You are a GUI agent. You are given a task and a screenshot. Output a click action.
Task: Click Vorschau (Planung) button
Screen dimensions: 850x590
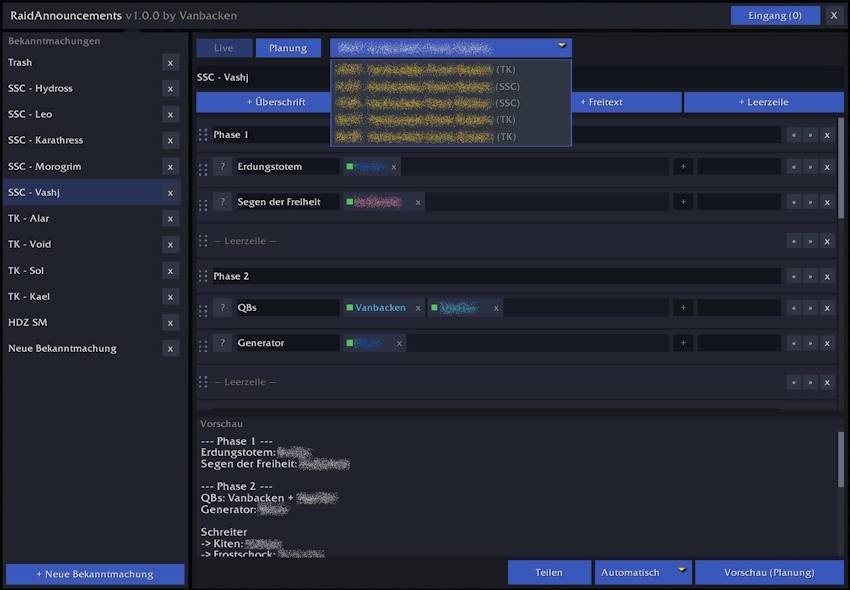coord(769,572)
